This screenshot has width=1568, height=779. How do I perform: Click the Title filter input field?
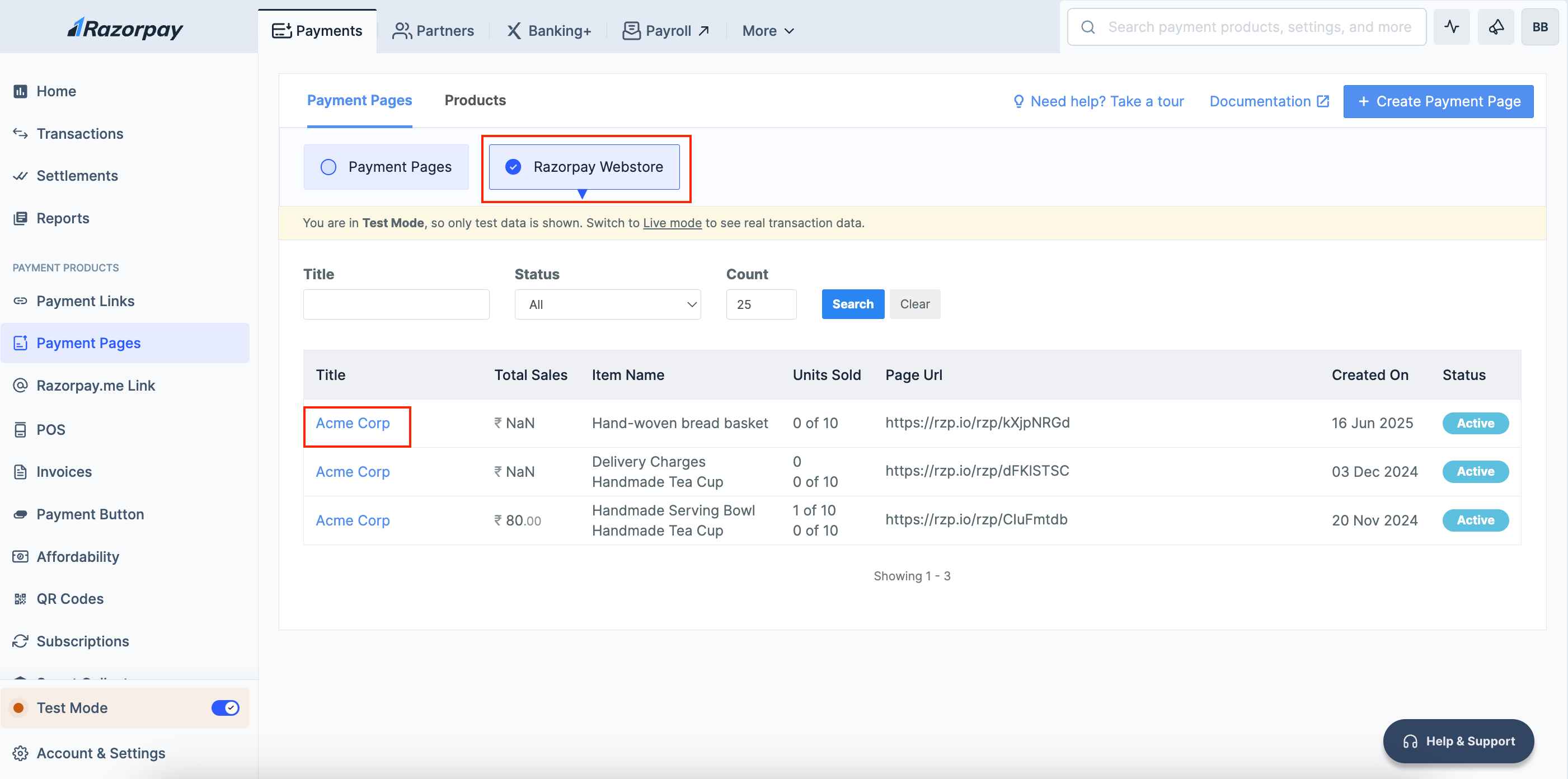396,304
